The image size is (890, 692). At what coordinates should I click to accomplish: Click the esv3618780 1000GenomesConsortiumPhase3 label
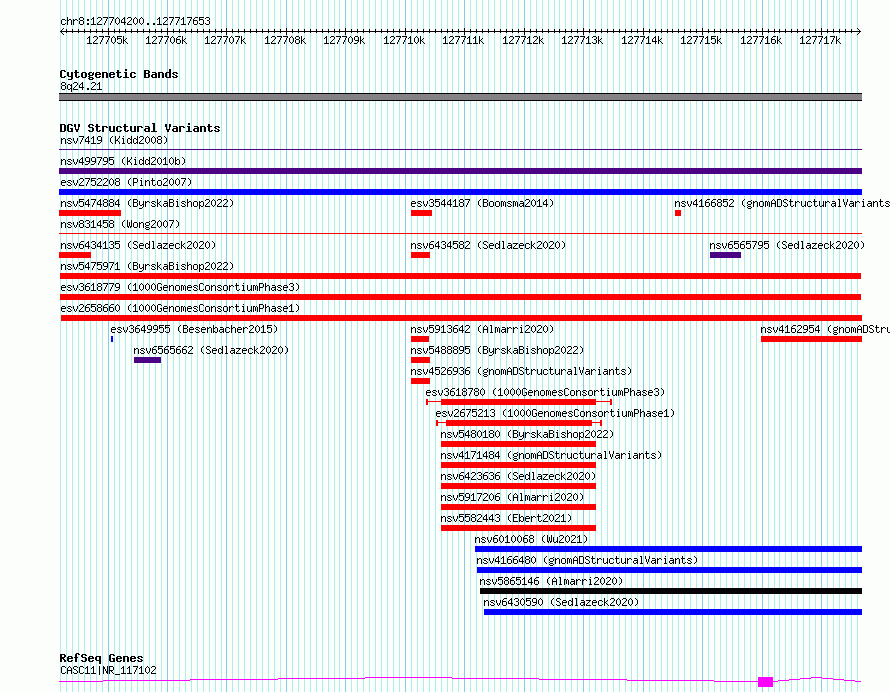point(545,392)
